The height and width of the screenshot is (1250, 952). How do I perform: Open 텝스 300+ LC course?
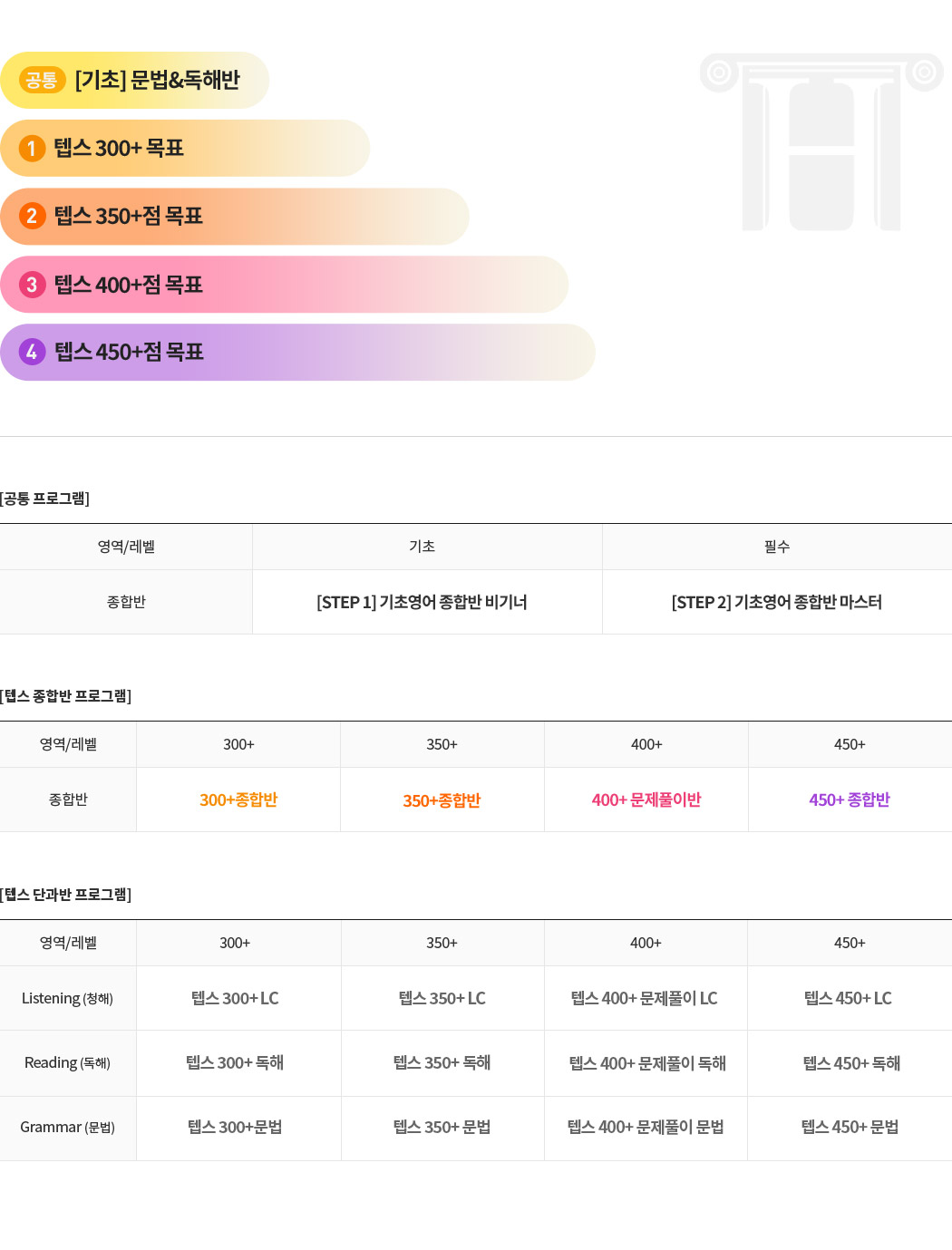pos(235,998)
